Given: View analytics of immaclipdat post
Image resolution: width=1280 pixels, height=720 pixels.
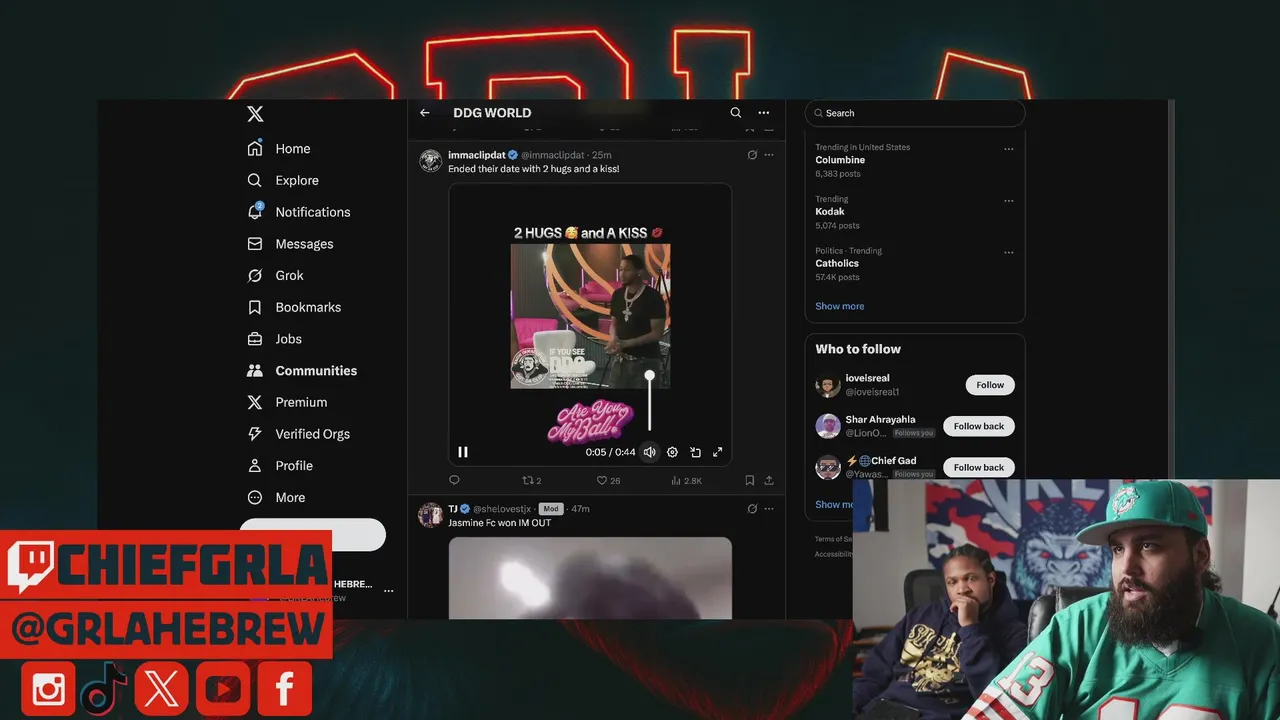Looking at the screenshot, I should (686, 481).
